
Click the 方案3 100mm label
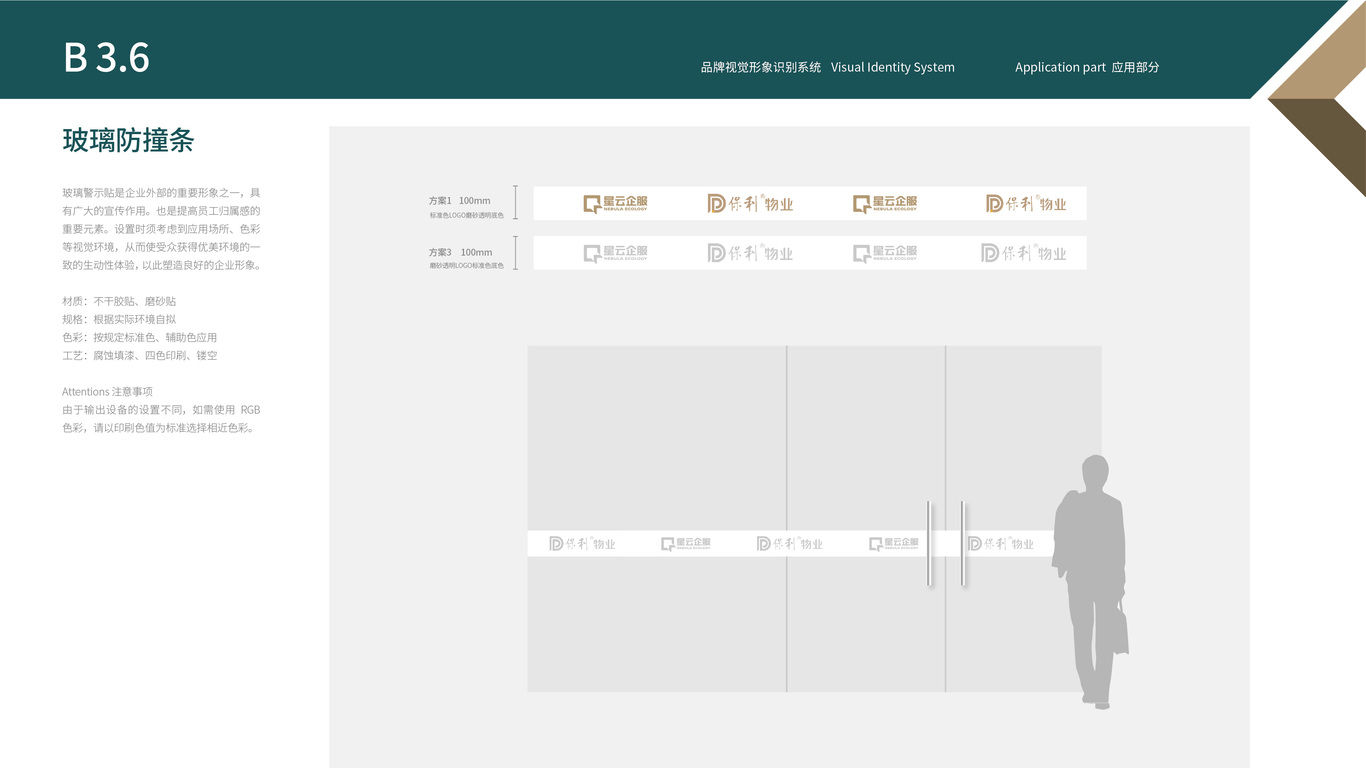click(x=461, y=252)
